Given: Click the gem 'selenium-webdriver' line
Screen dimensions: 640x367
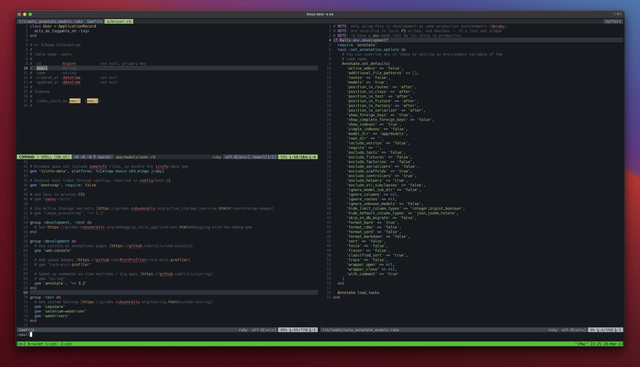Looking at the screenshot, I should point(60,311).
